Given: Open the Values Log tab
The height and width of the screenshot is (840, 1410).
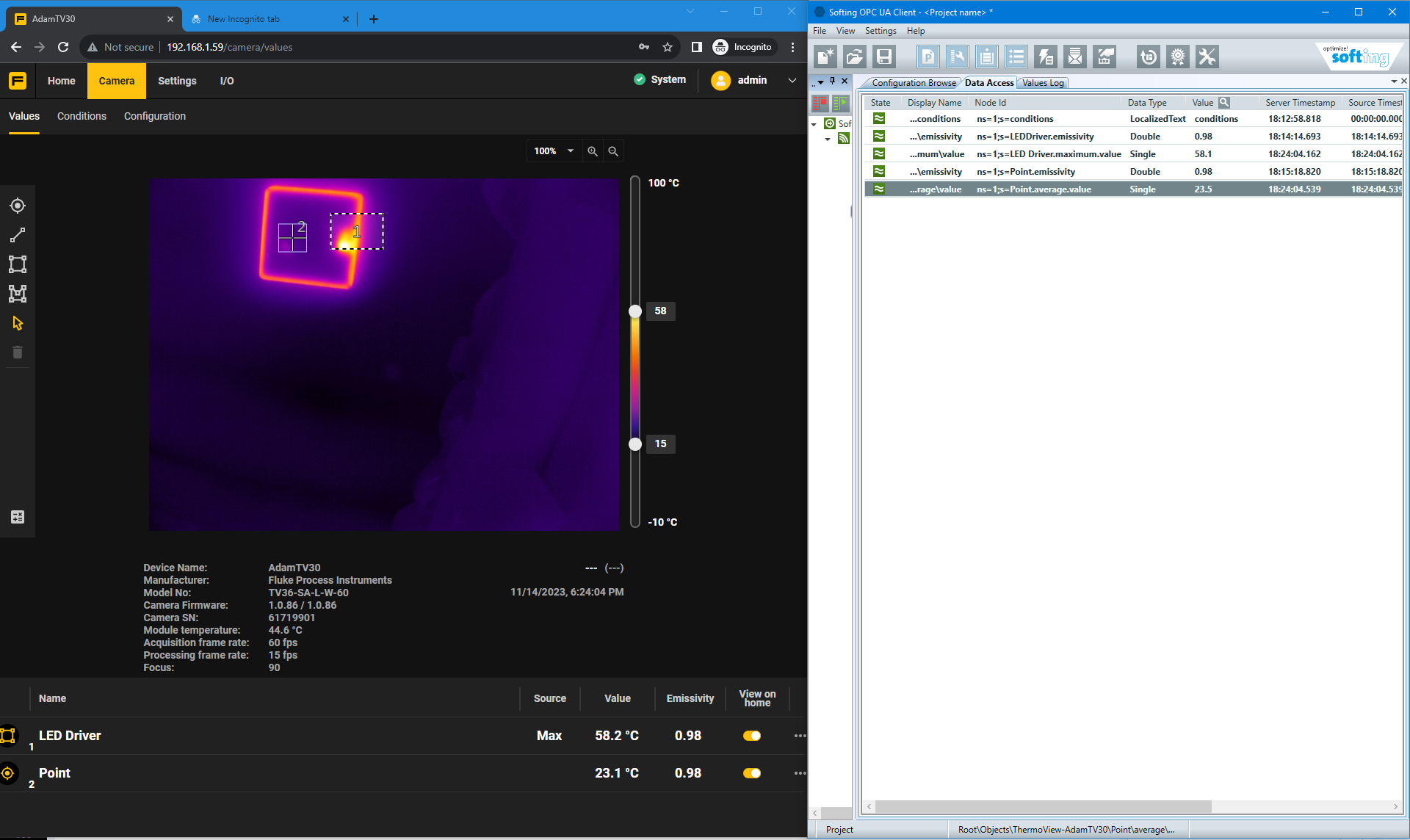Looking at the screenshot, I should (x=1043, y=83).
